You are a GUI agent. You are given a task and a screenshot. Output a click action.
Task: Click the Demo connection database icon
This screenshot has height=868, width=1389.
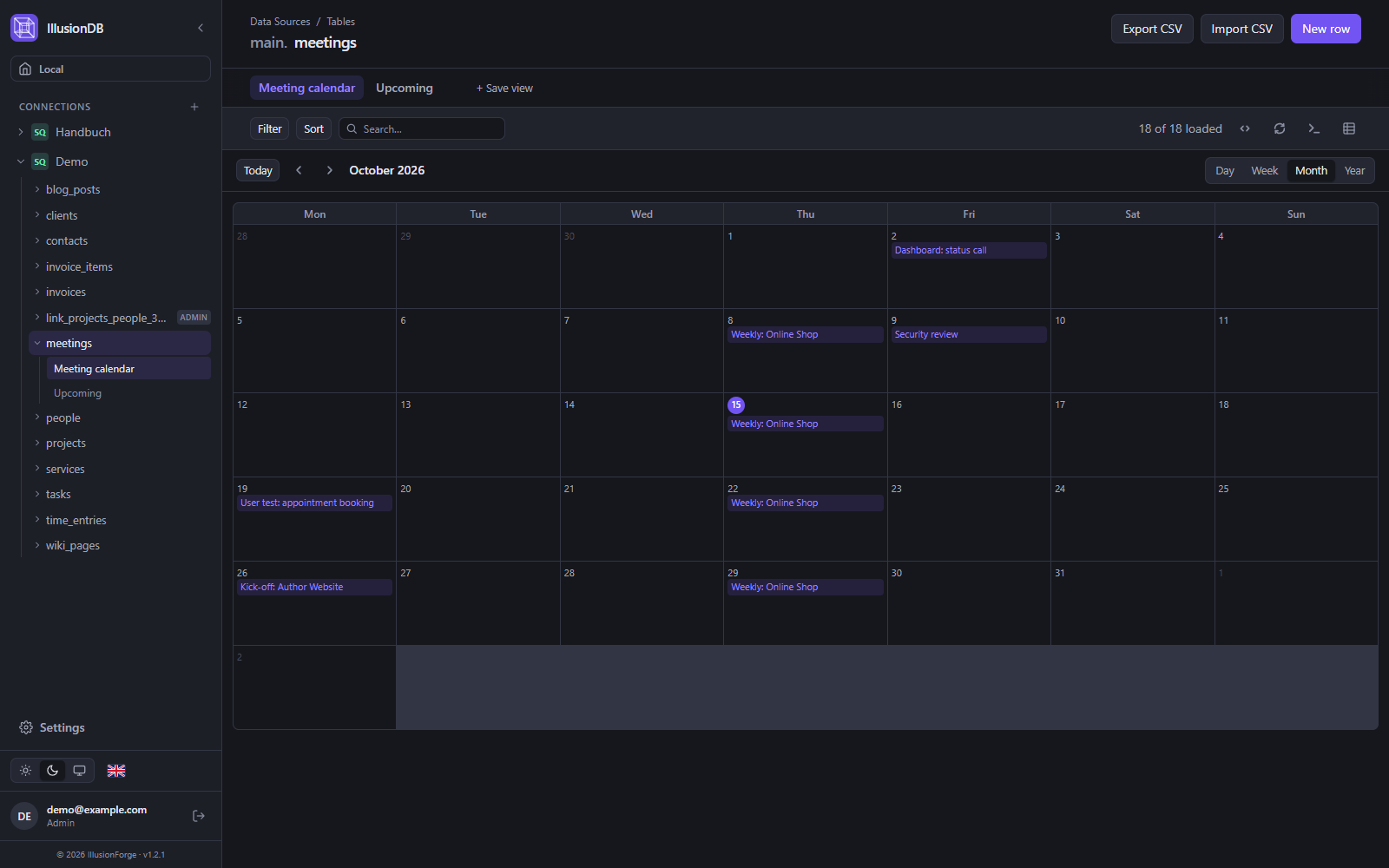coord(40,161)
